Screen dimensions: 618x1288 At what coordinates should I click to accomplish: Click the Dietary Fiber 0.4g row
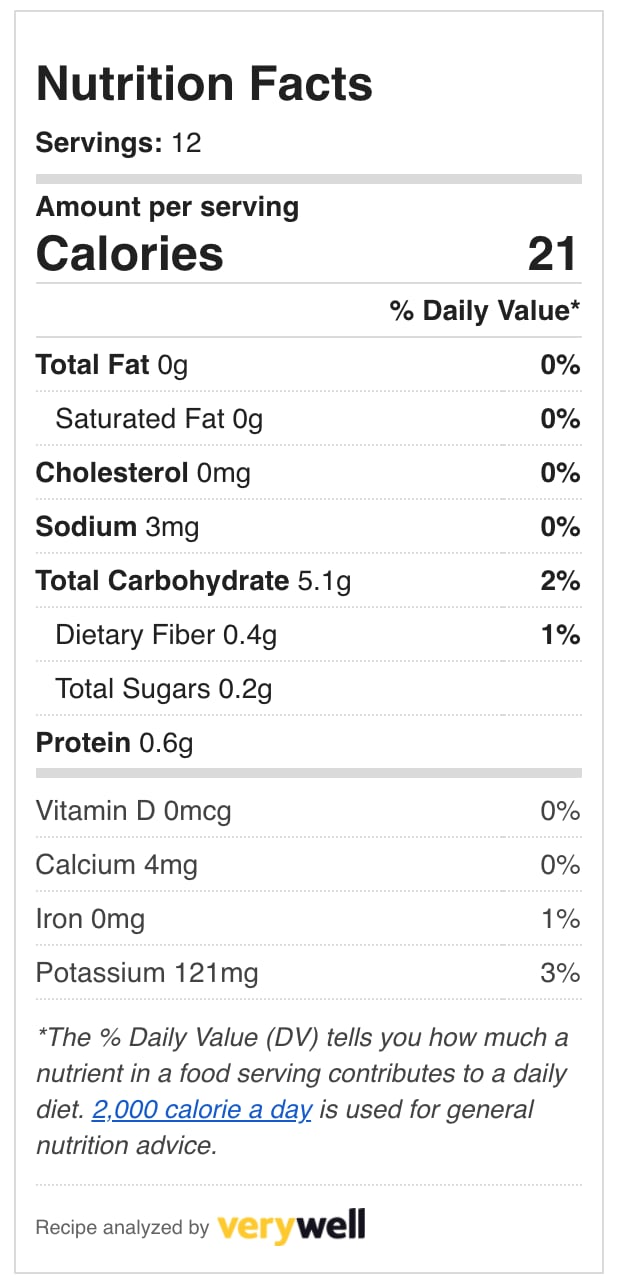(x=308, y=635)
